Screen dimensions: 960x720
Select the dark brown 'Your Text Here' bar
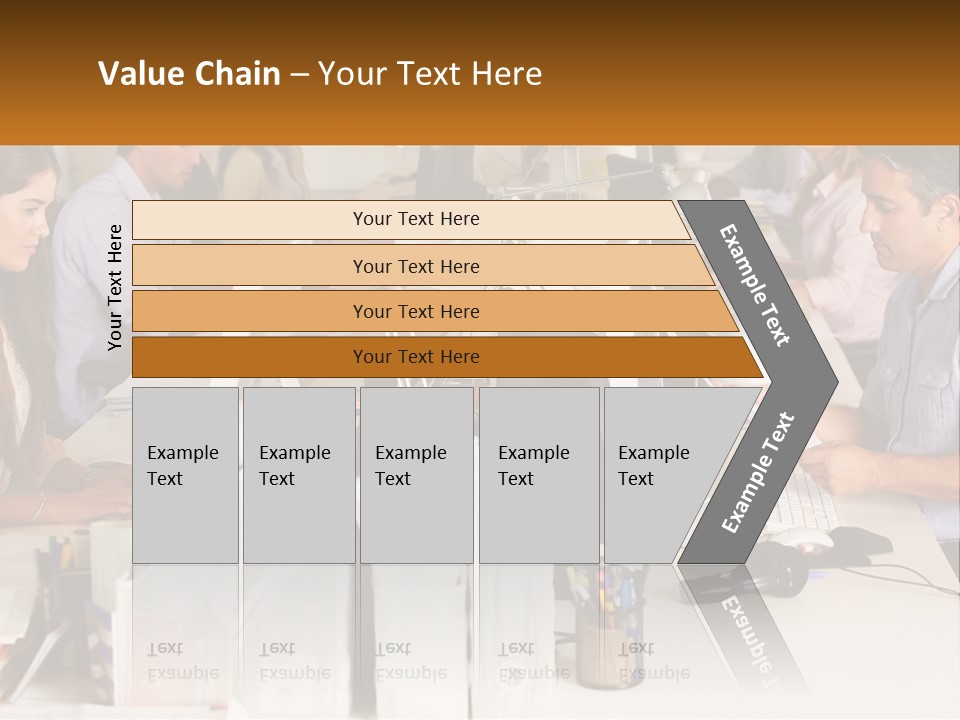pyautogui.click(x=448, y=357)
